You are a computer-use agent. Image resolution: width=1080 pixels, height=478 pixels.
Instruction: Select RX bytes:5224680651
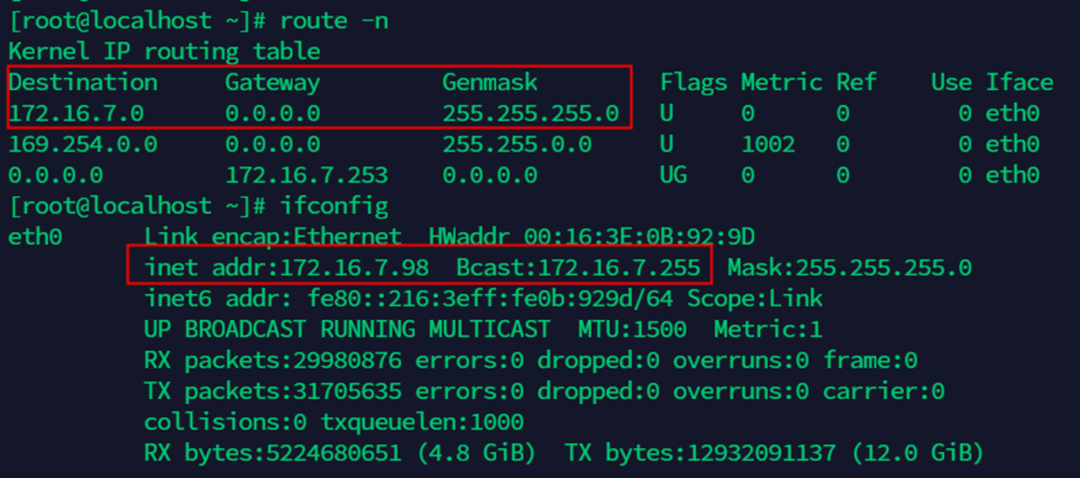273,453
